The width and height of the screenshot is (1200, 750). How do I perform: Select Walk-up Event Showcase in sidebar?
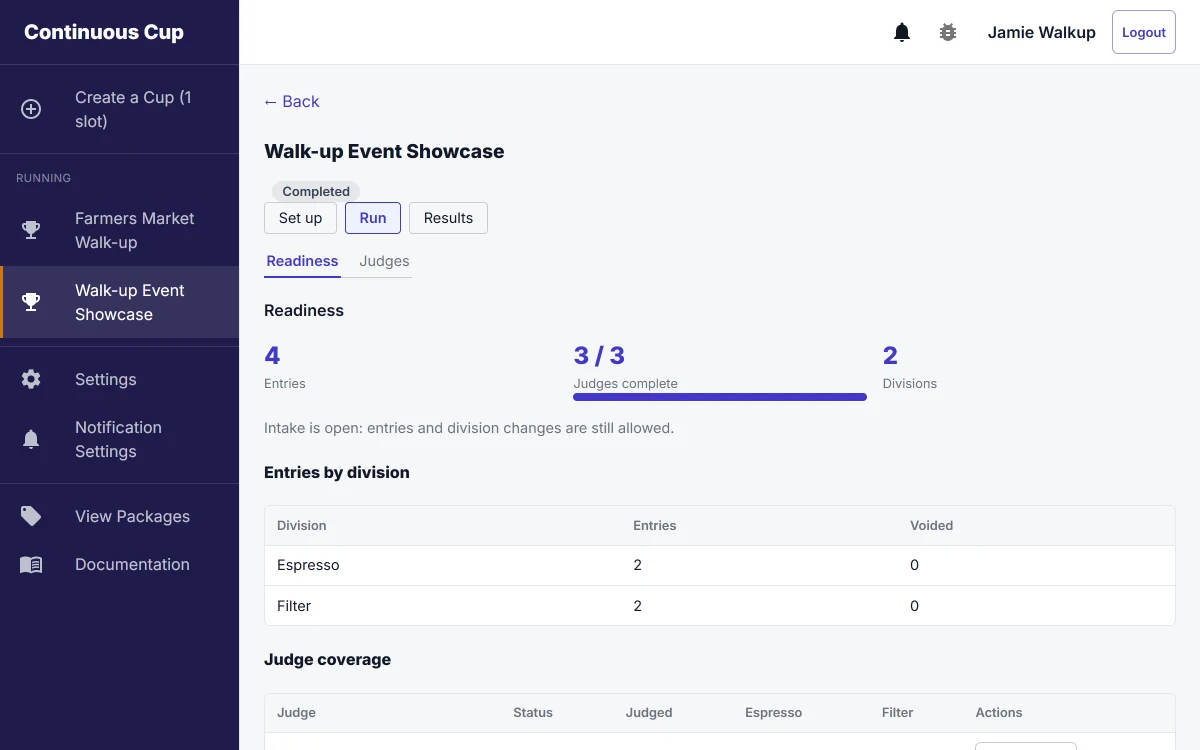(119, 302)
